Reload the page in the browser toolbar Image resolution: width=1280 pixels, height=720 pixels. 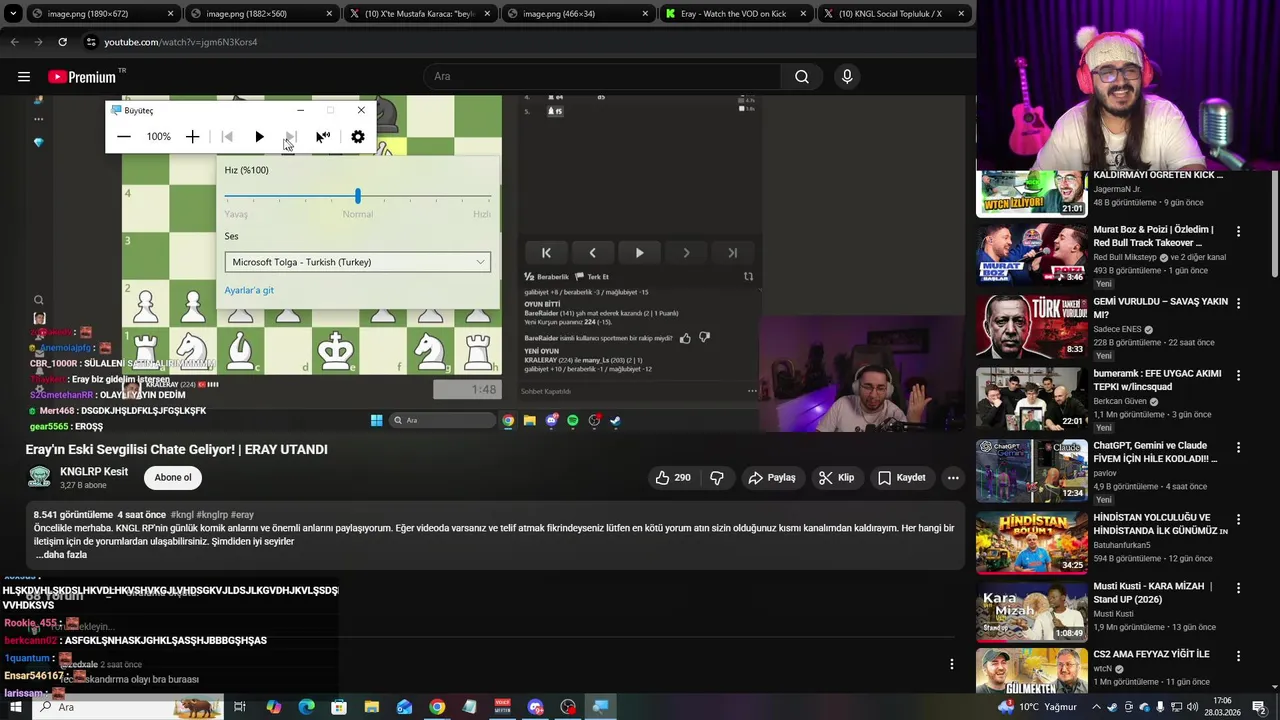tap(62, 42)
